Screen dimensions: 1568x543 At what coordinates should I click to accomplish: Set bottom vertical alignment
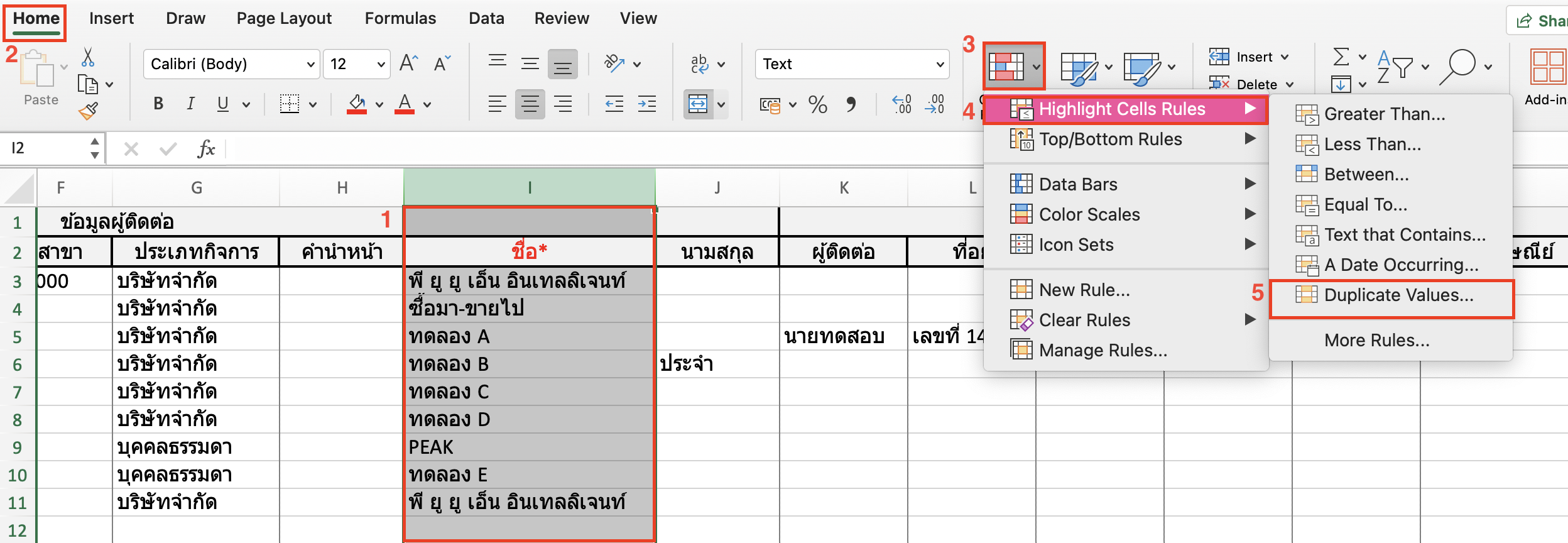563,63
